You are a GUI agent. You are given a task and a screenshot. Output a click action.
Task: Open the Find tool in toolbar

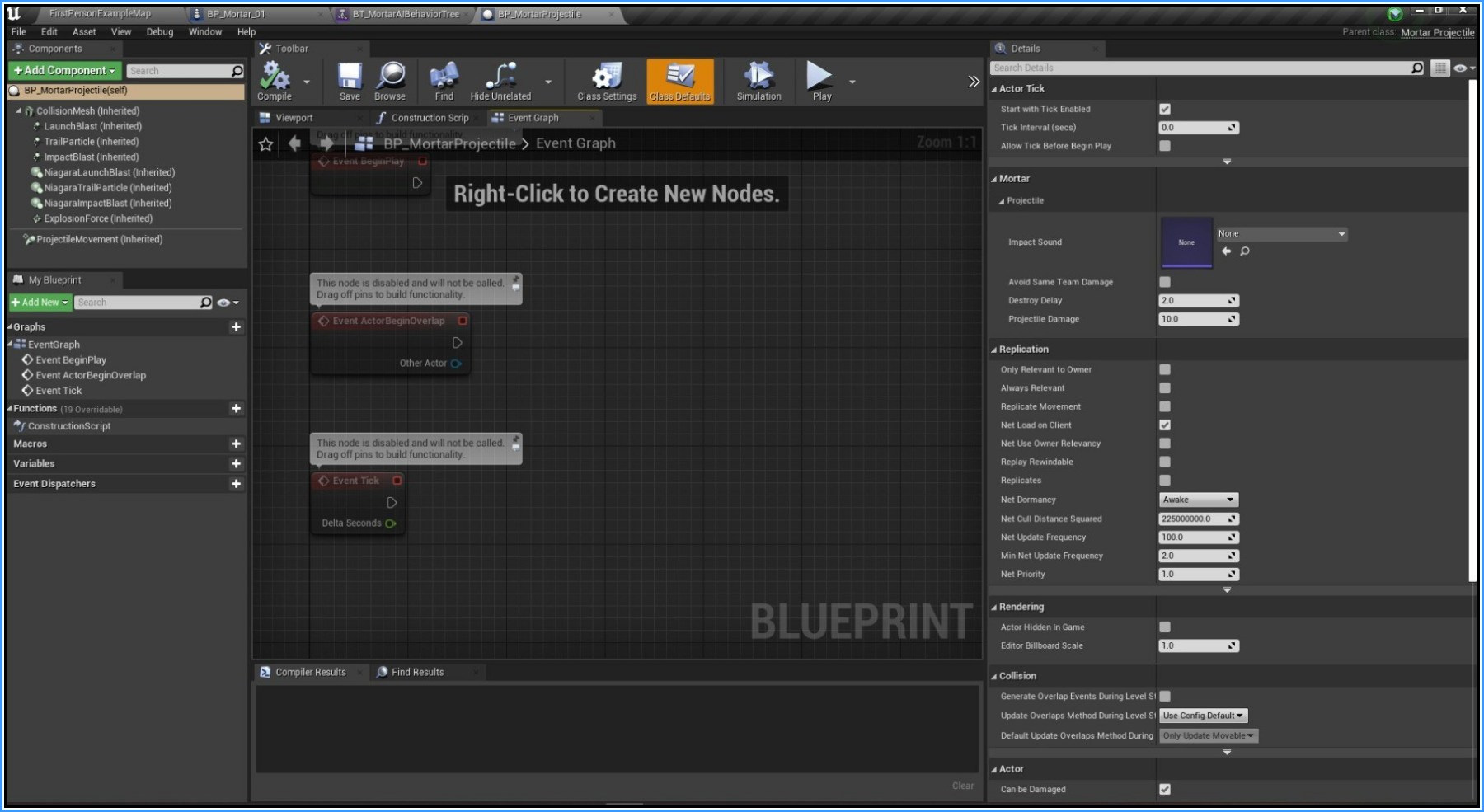tap(444, 81)
